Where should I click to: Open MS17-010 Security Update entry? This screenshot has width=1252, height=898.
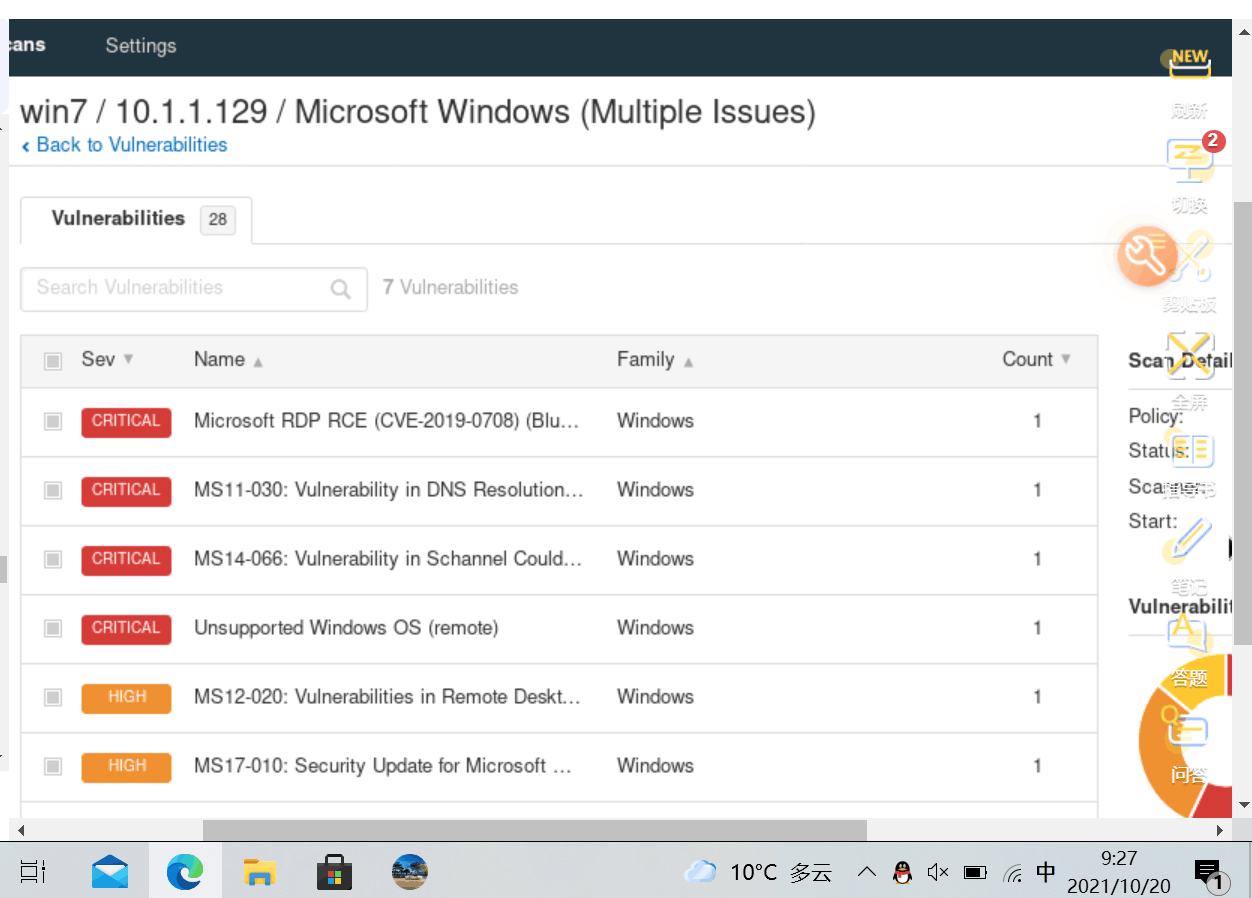pyautogui.click(x=383, y=766)
